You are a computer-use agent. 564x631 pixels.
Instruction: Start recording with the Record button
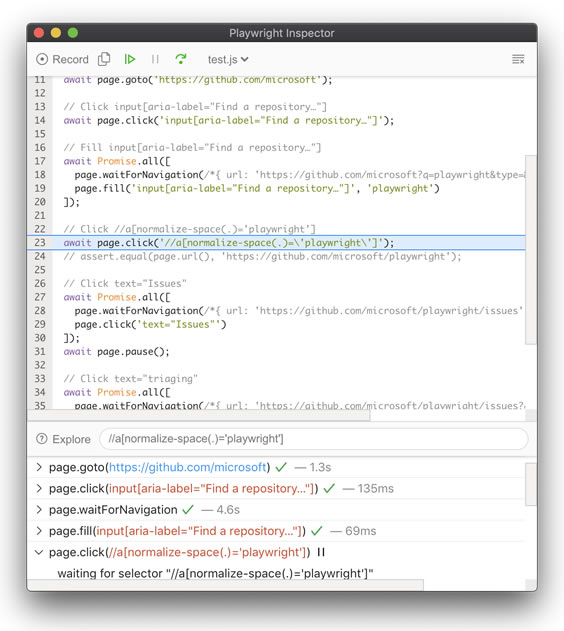pos(62,59)
